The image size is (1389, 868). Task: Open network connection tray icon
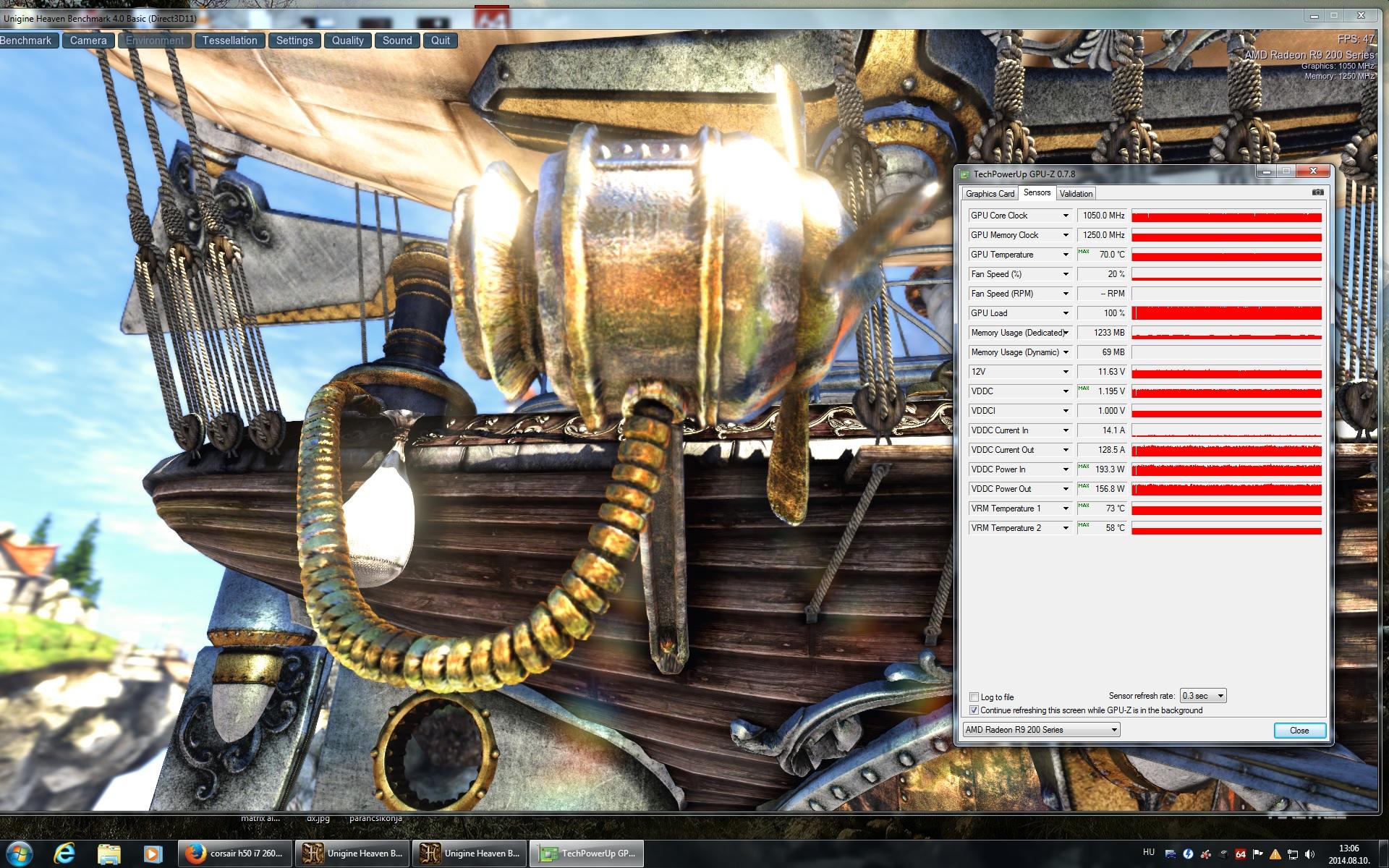tap(1293, 854)
